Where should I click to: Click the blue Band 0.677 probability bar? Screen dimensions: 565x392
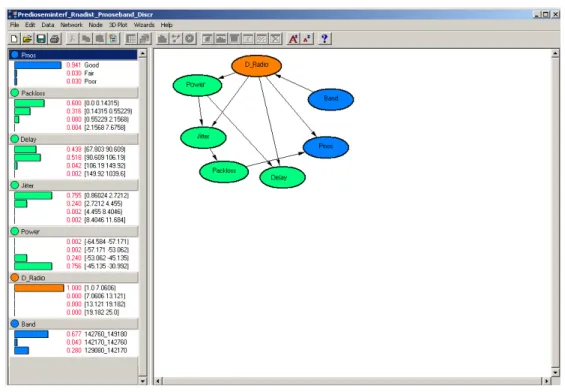click(31, 334)
